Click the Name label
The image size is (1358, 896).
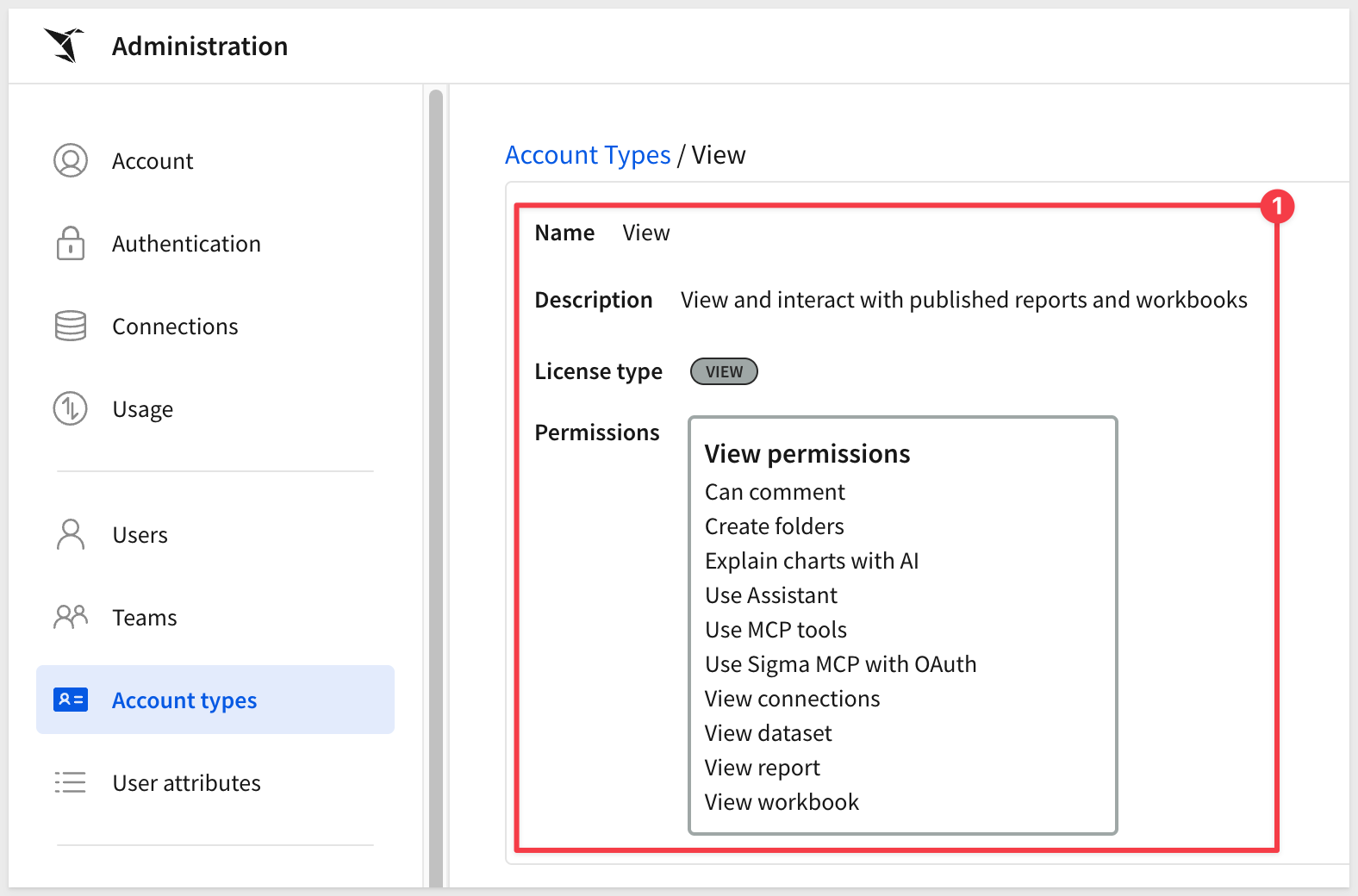[x=565, y=233]
